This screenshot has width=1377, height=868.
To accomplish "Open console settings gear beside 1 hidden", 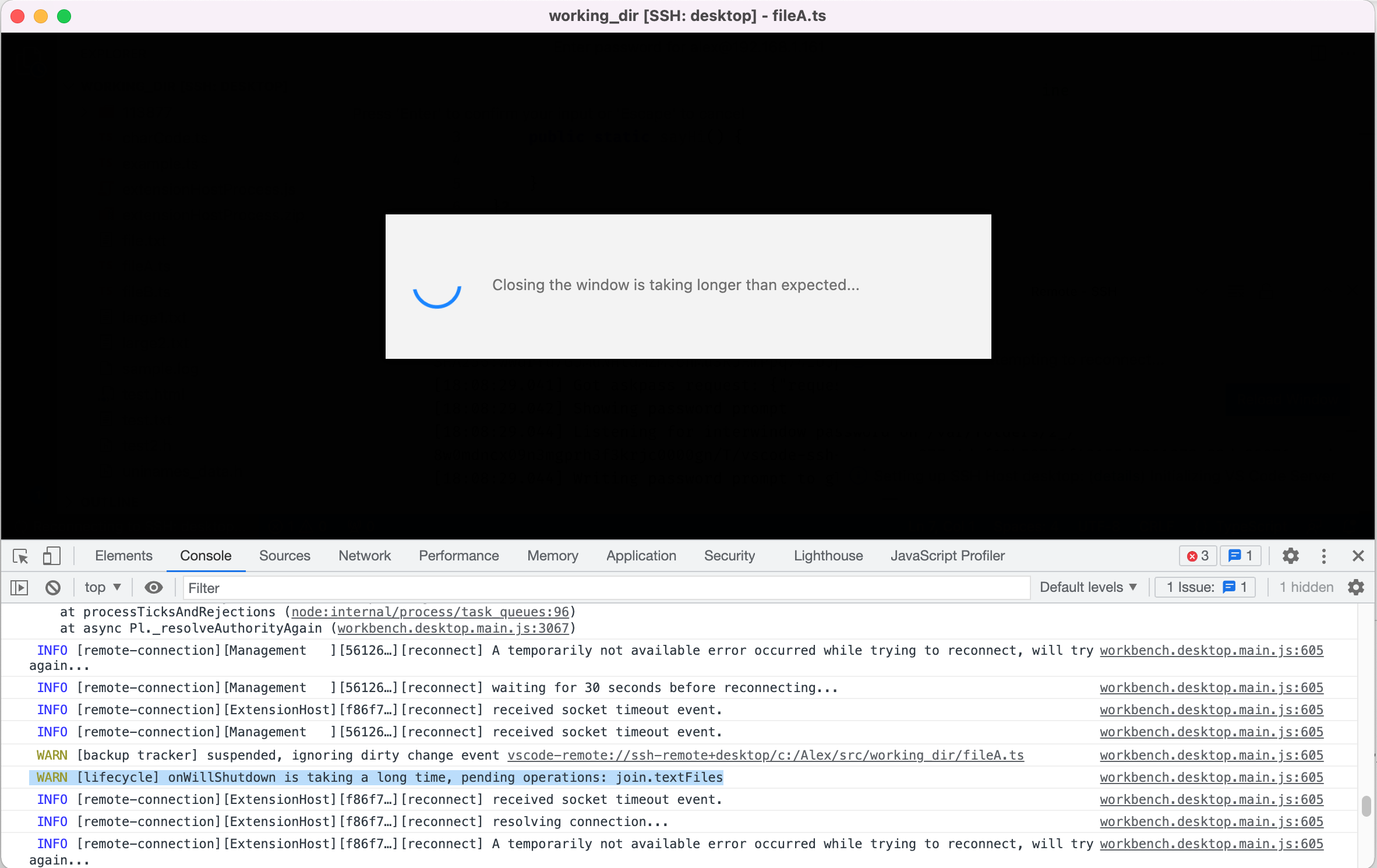I will (1356, 587).
